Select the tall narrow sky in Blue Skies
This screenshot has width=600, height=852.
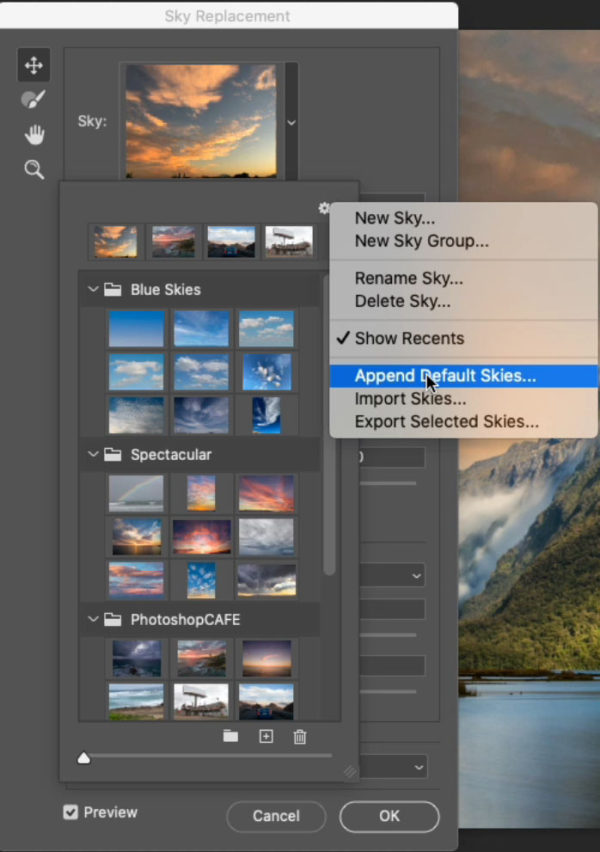tap(266, 415)
